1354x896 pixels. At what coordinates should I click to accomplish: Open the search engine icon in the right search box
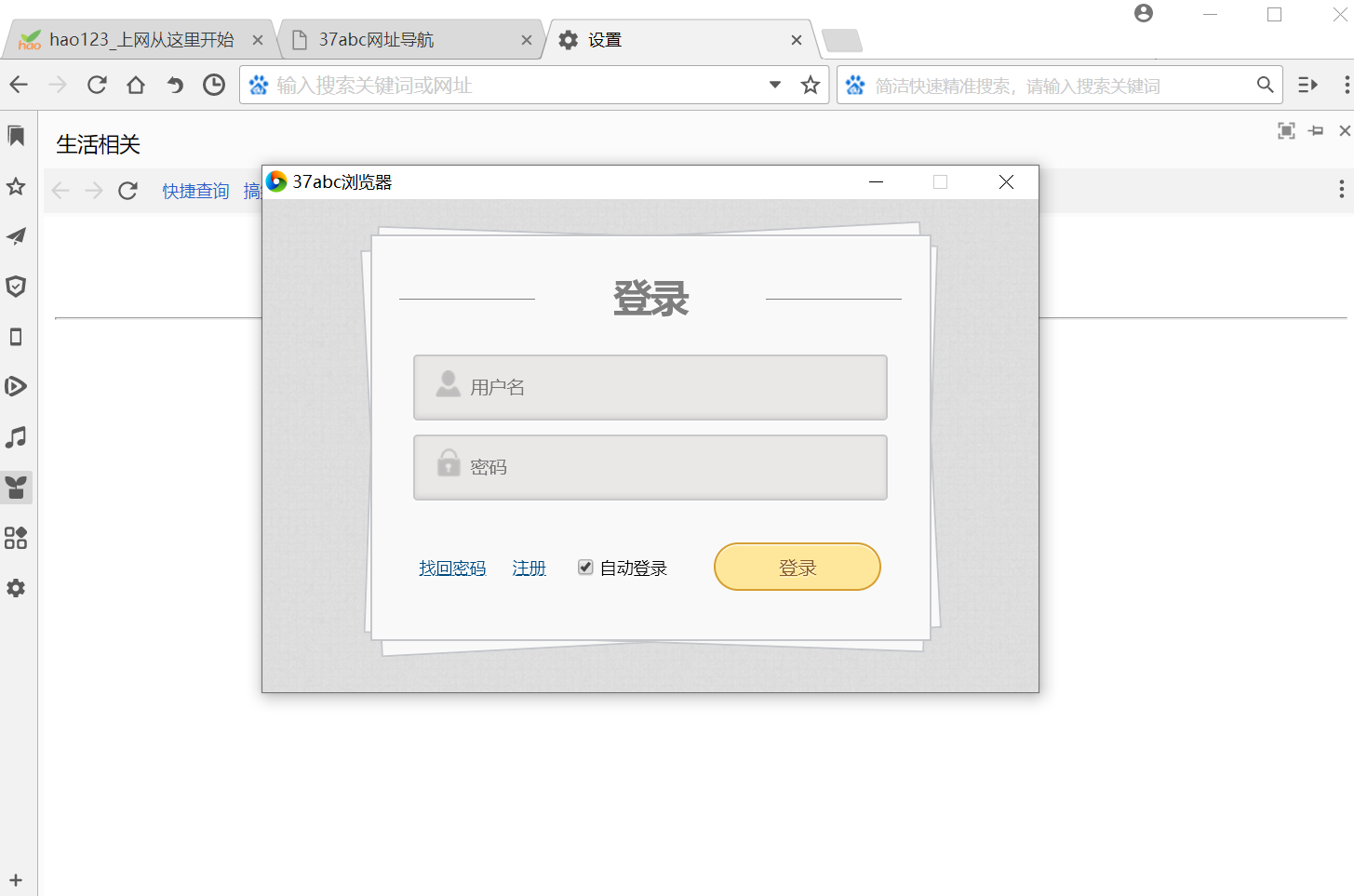coord(855,84)
